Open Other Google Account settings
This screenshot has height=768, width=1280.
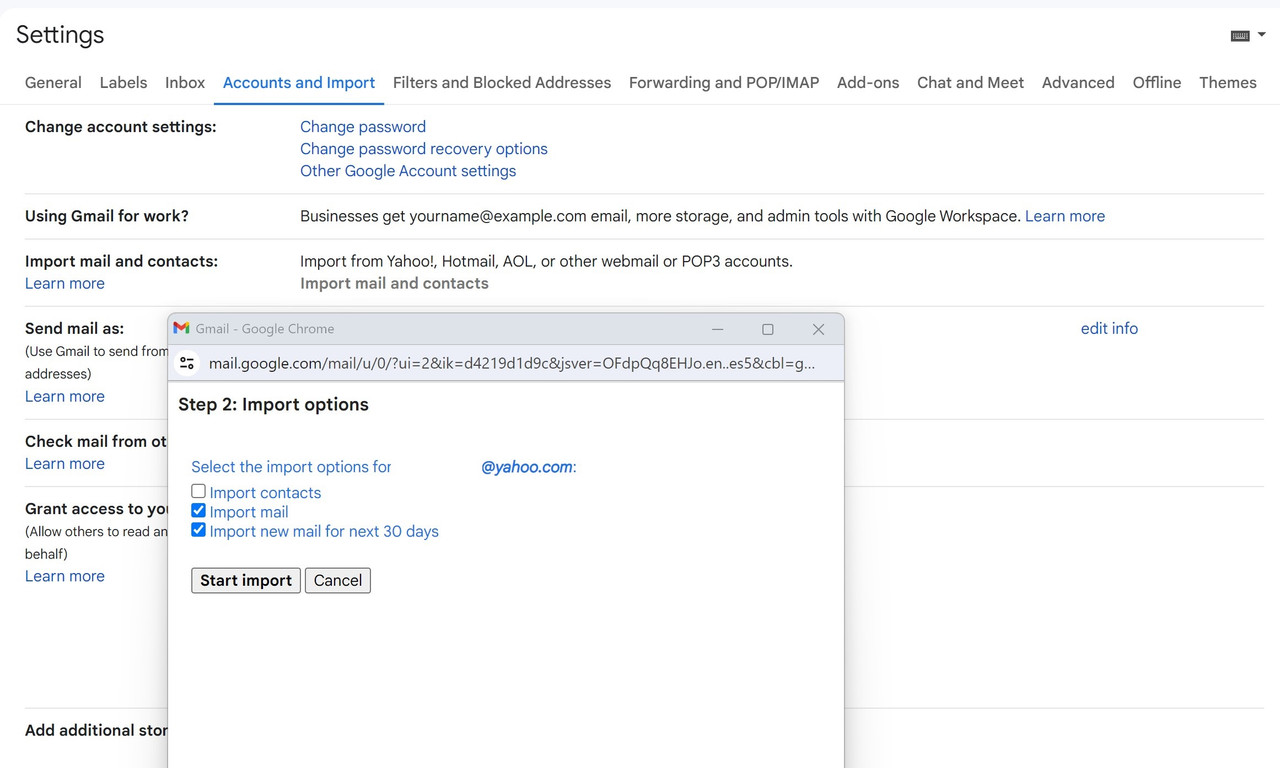[x=407, y=170]
